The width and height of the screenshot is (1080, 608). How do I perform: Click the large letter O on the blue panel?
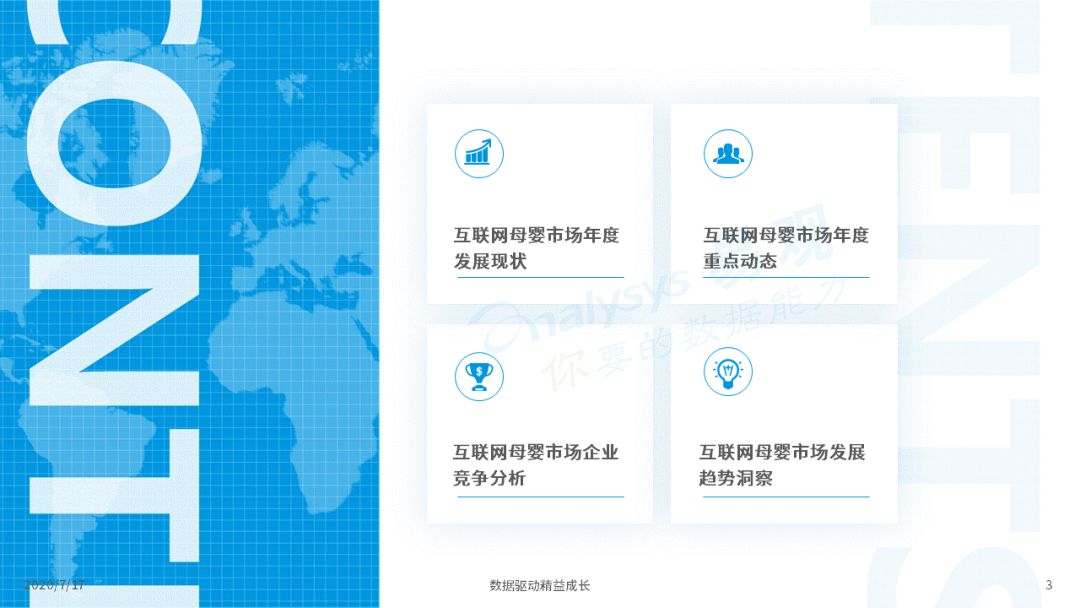[114, 143]
